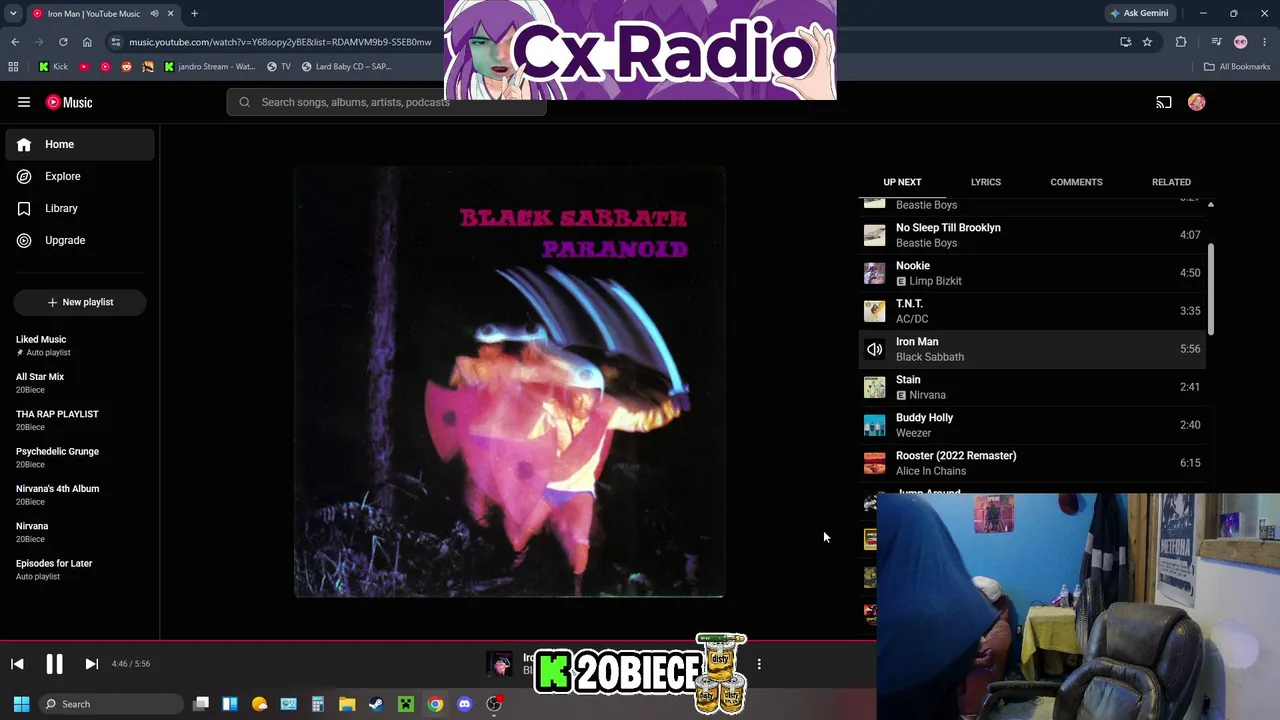Open Chrome's three-dot menu
1280x720 pixels.
point(1266,42)
